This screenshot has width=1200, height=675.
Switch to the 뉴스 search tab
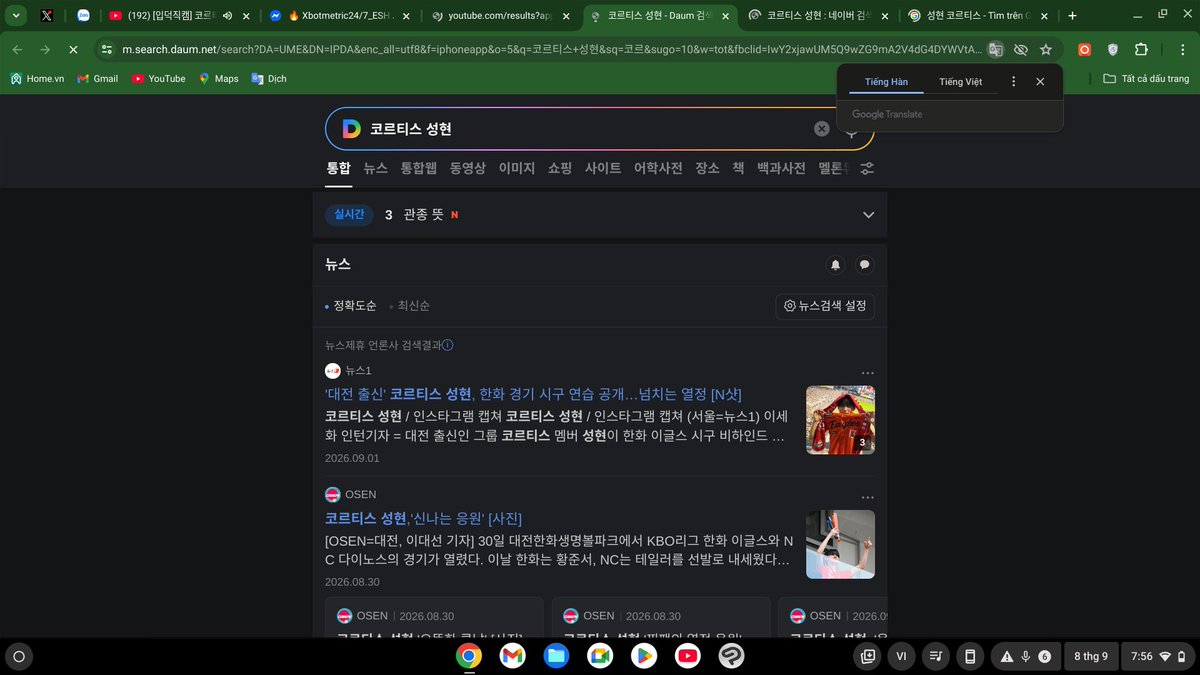click(x=376, y=168)
